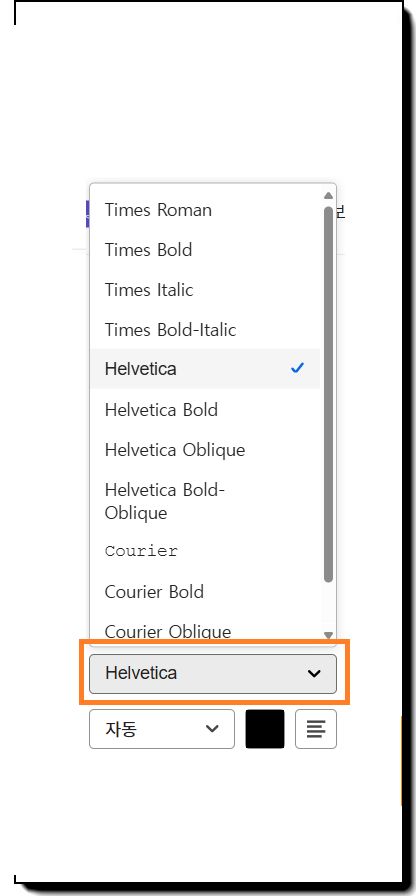Collapse the Helvetica font dropdown box
This screenshot has width=416, height=896.
coord(213,674)
